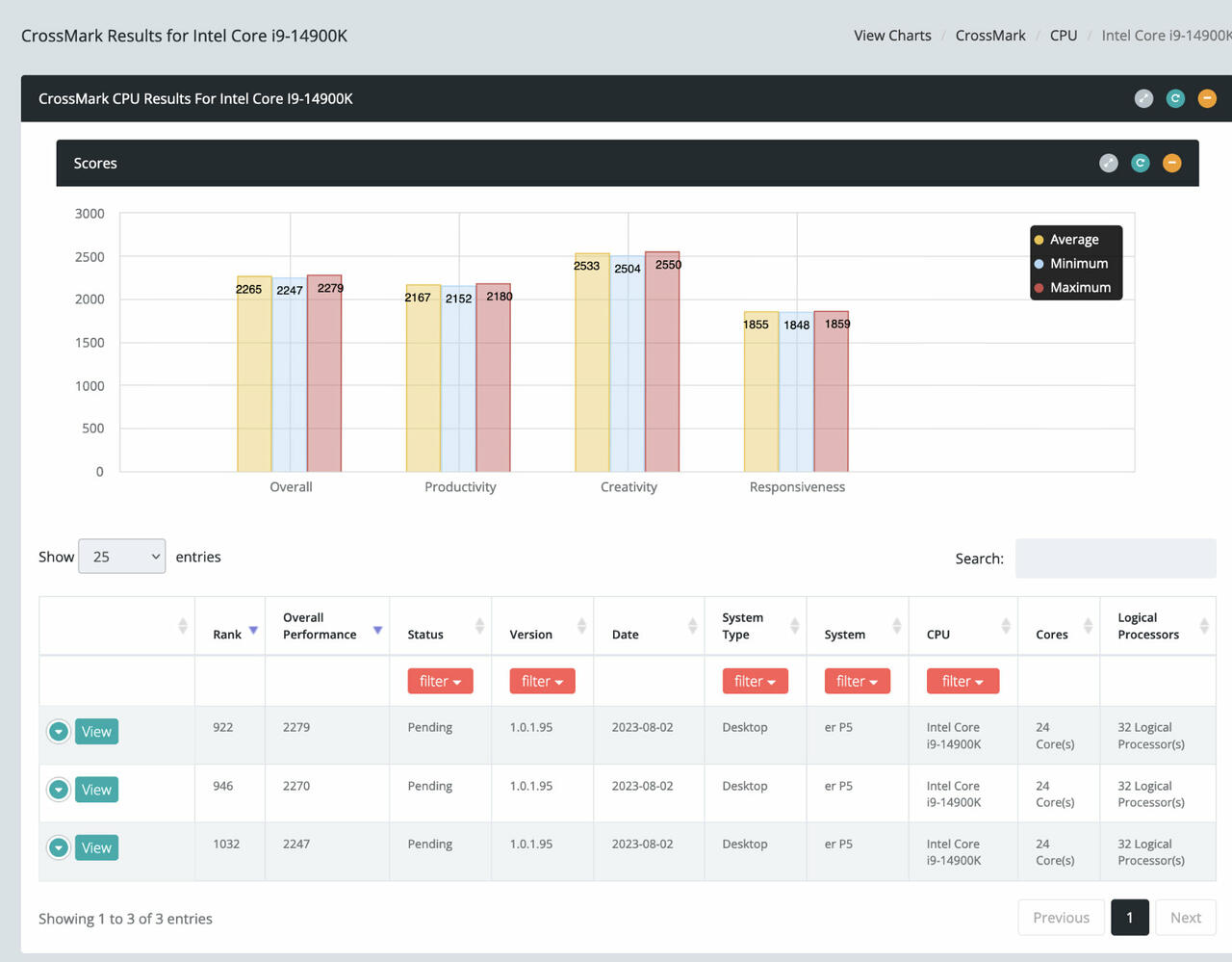The width and height of the screenshot is (1232, 962).
Task: Open the CPU filter dropdown
Action: pyautogui.click(x=963, y=681)
